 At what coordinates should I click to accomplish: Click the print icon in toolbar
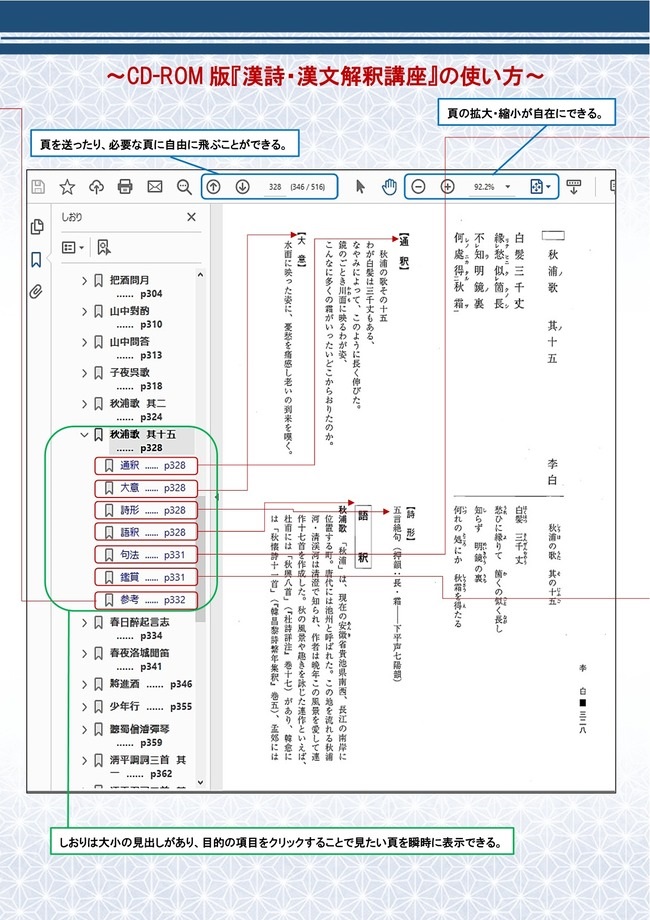tap(125, 186)
